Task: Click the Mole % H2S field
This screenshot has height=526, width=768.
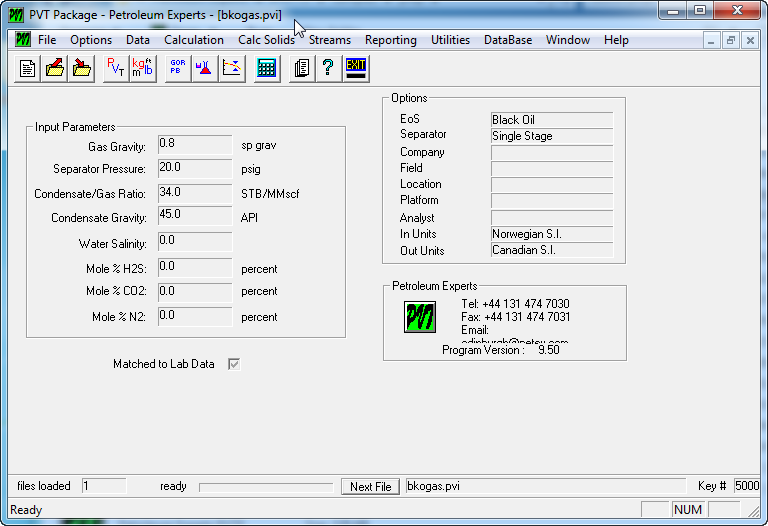Action: 195,268
